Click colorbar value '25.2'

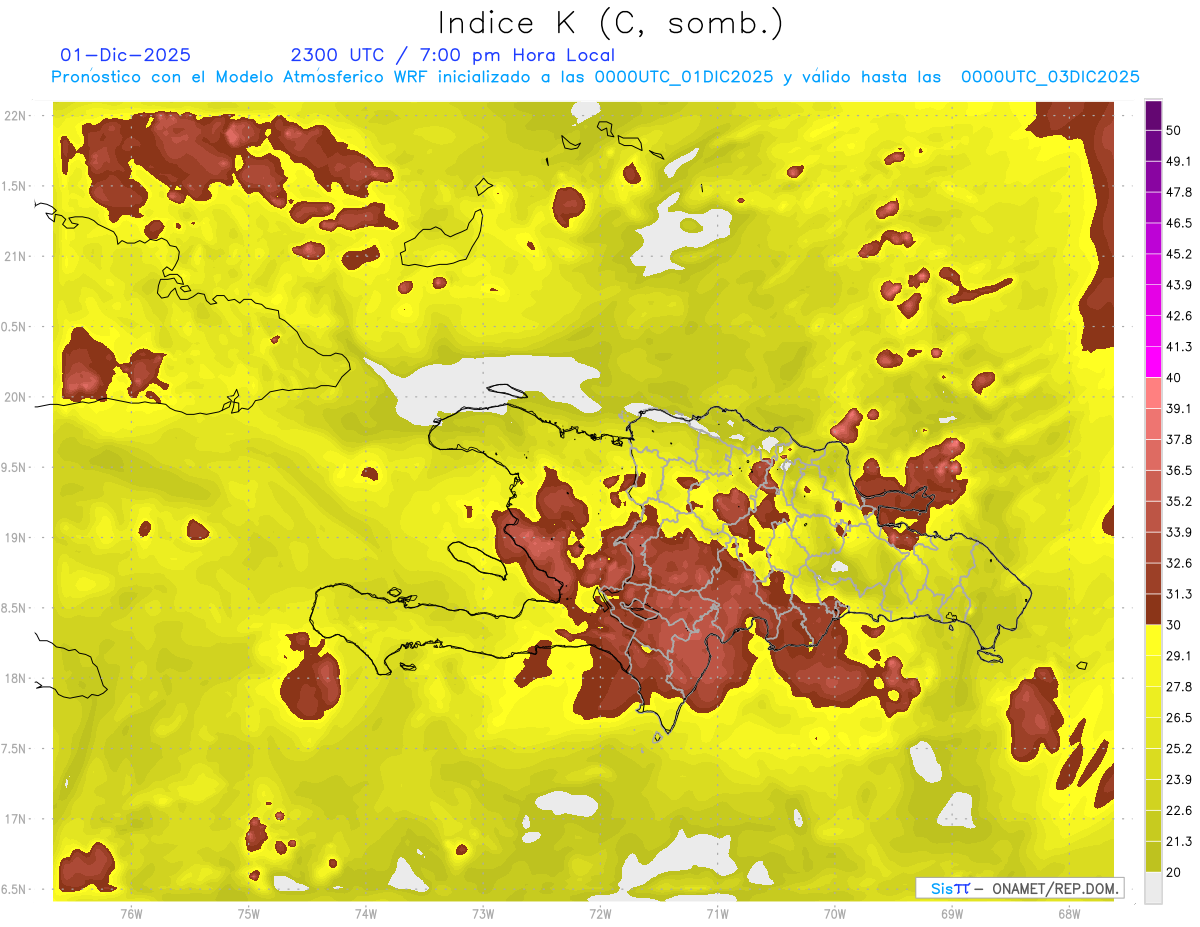pos(1179,749)
